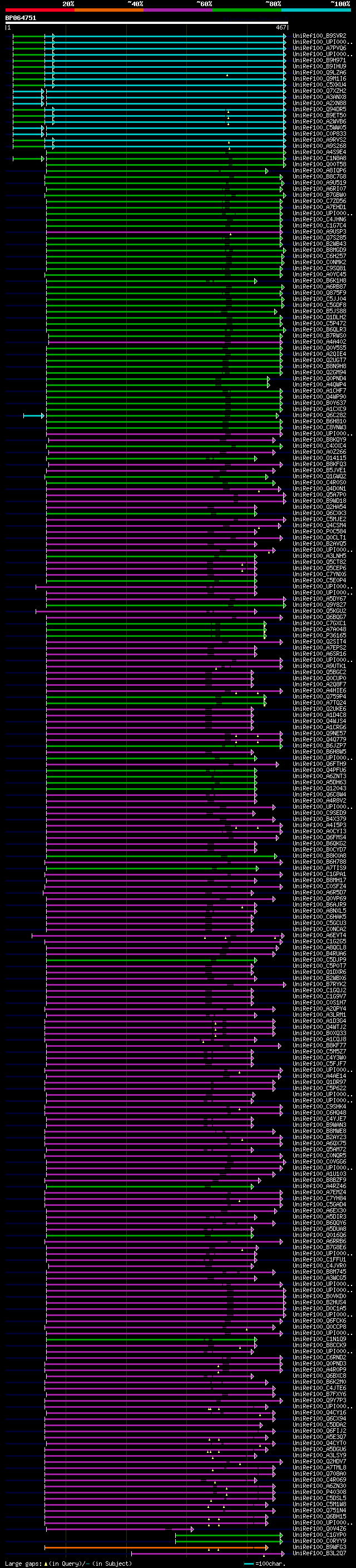Screen dimensions: 356x1568
Task: Click the UniRef100_D0C1A5 label
Action: (319, 1308)
